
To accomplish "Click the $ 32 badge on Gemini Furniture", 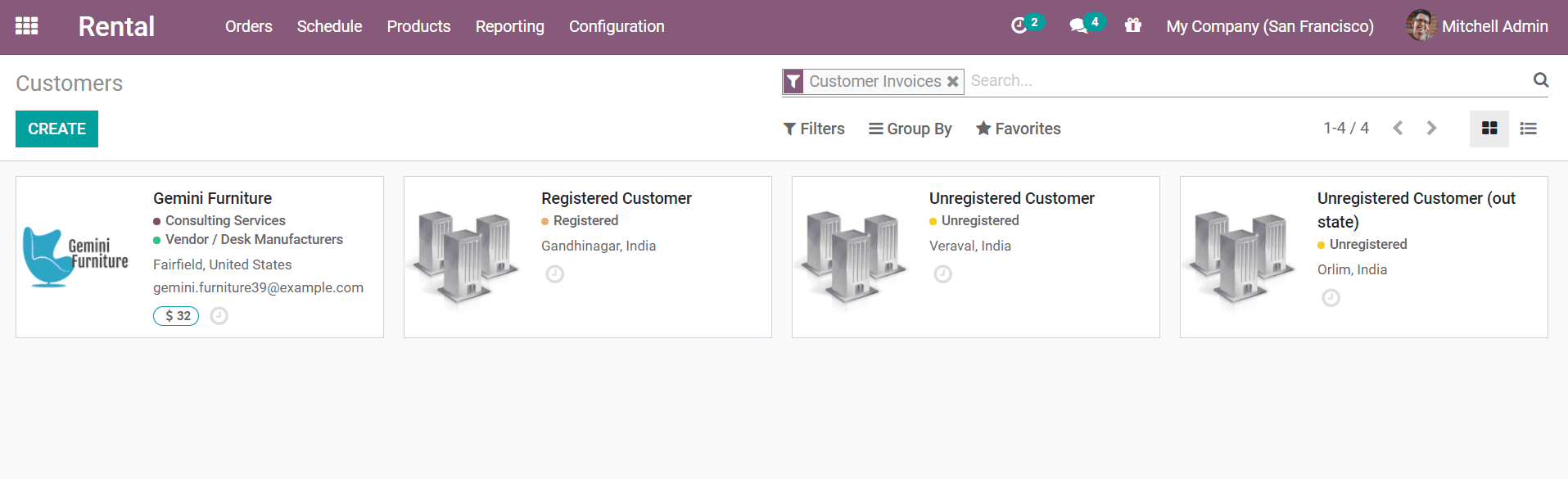I will click(x=176, y=316).
